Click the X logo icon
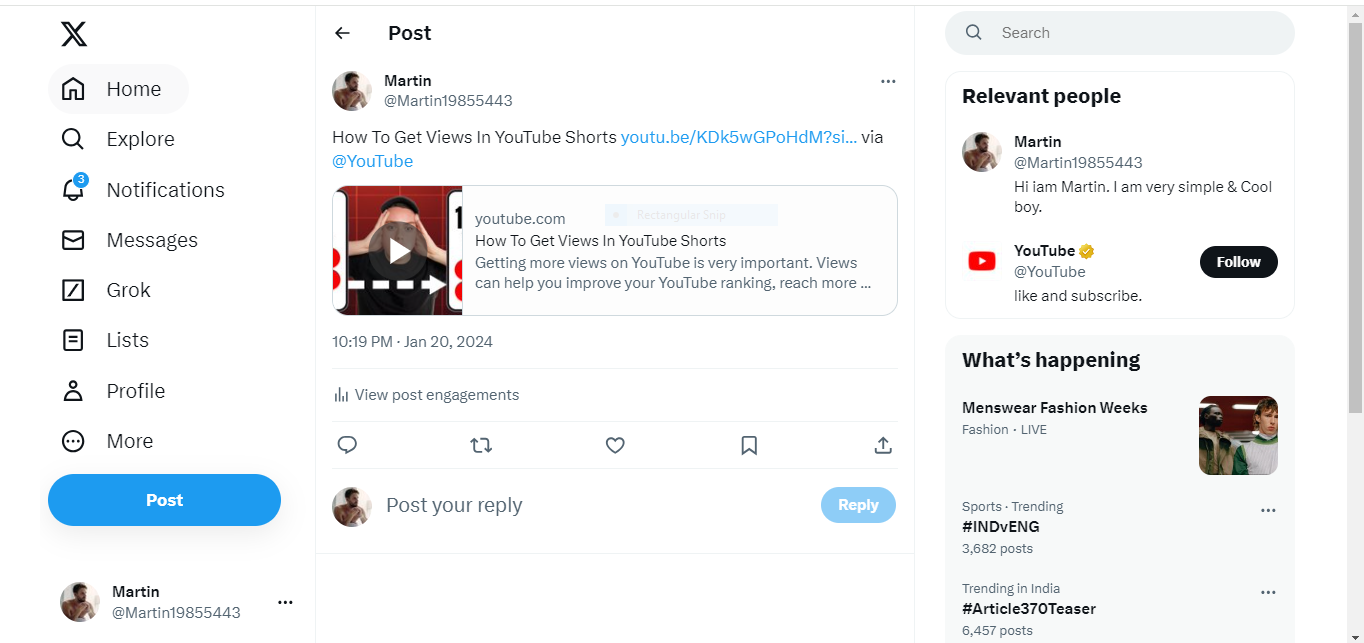The height and width of the screenshot is (643, 1364). (74, 34)
